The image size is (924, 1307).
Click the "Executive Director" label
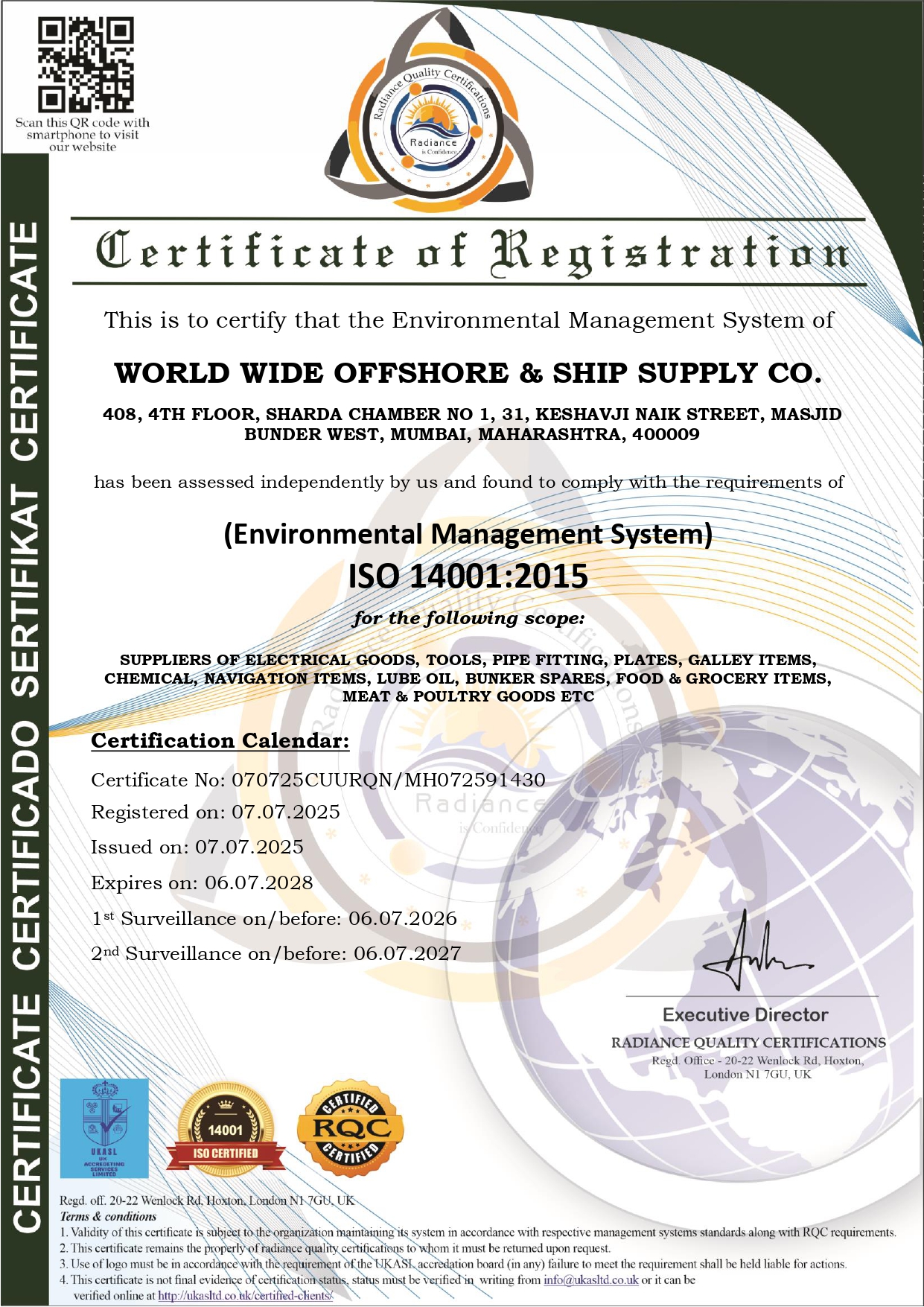pos(745,1014)
